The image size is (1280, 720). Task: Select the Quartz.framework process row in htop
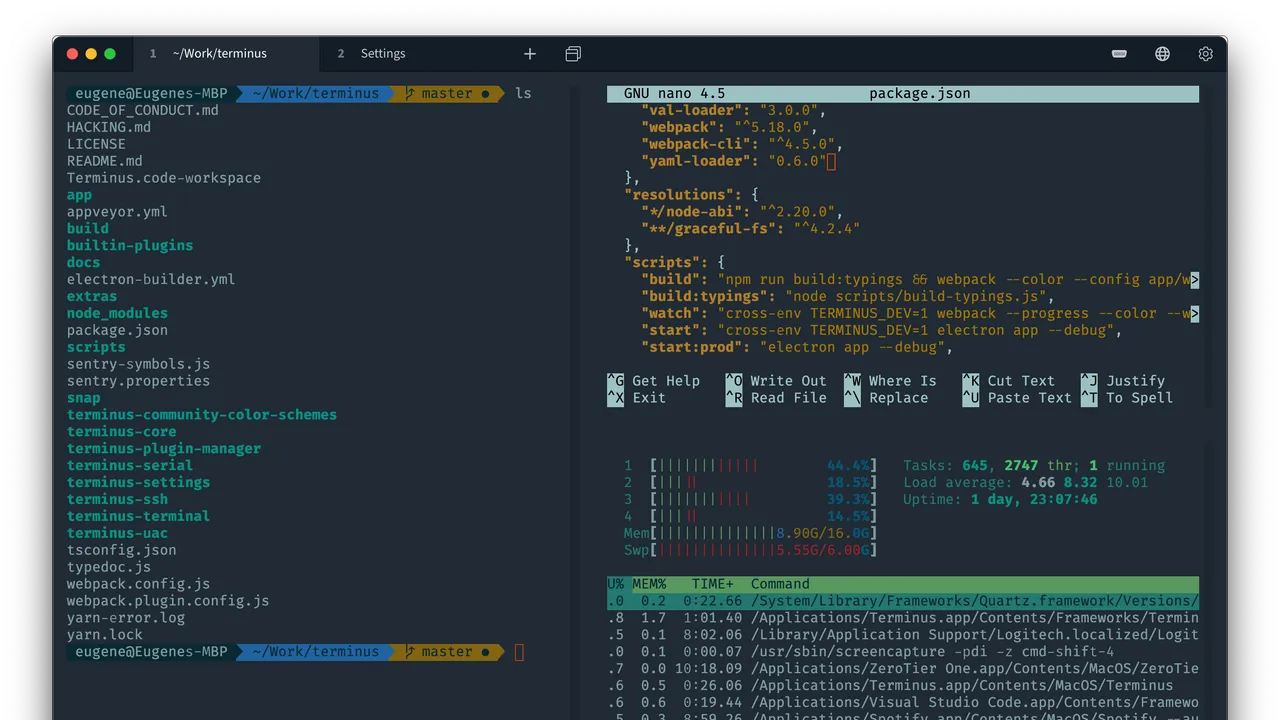[903, 601]
